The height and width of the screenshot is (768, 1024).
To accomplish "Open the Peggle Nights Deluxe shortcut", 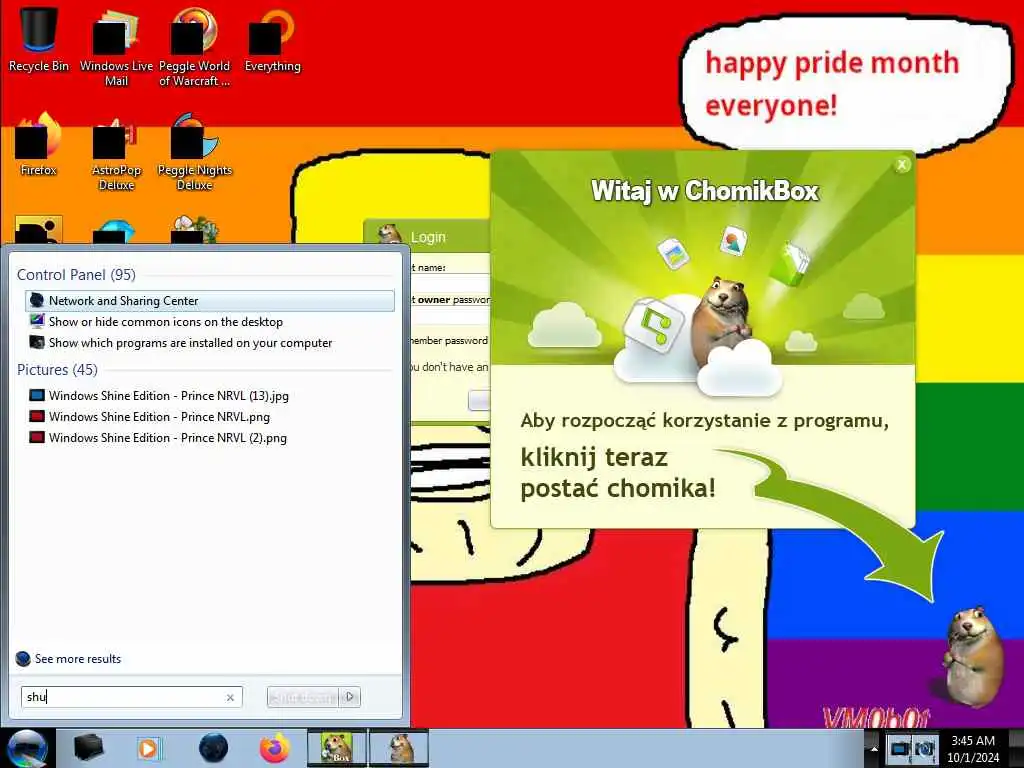I will tap(194, 152).
